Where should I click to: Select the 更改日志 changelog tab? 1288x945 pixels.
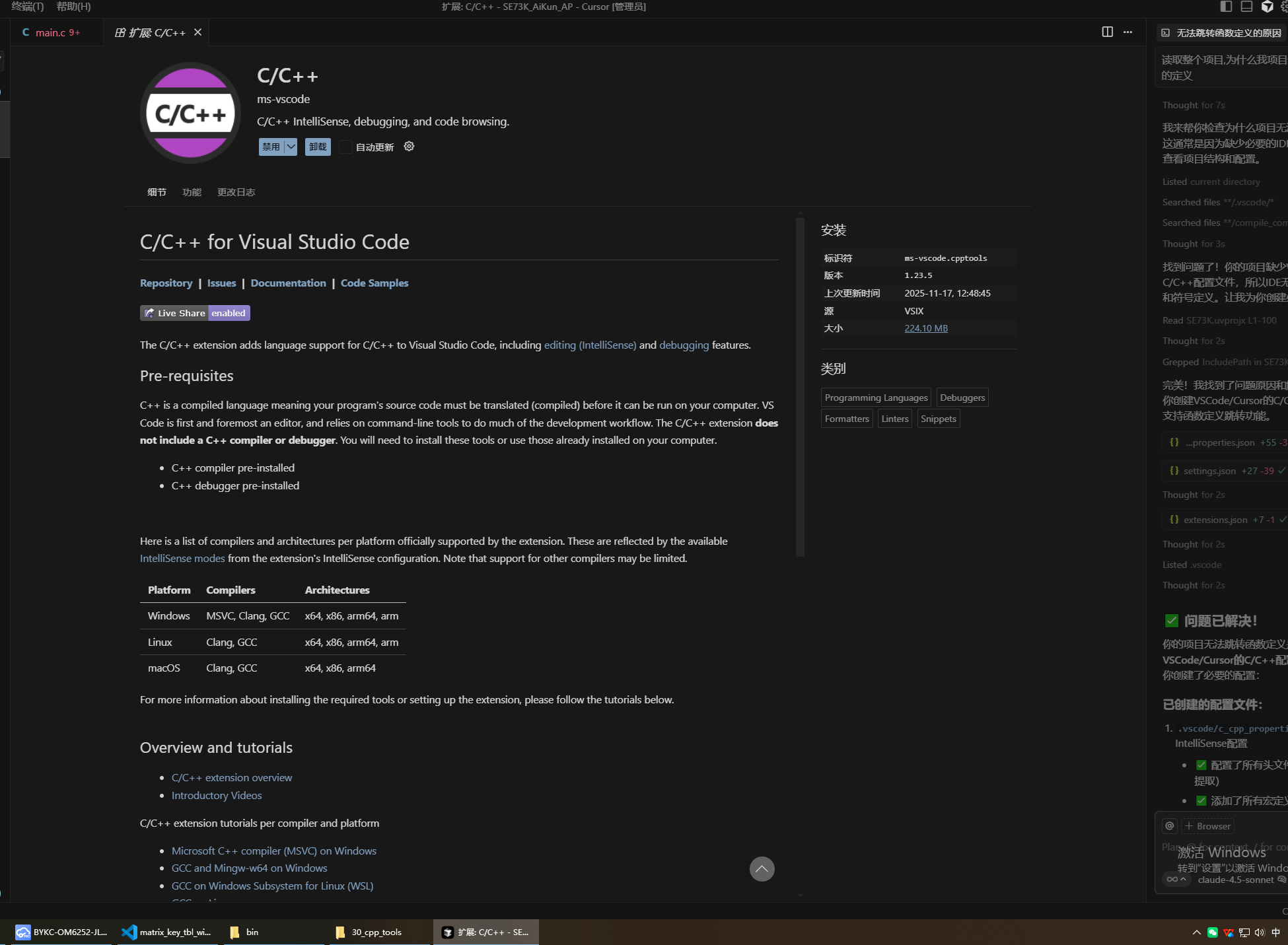[236, 192]
